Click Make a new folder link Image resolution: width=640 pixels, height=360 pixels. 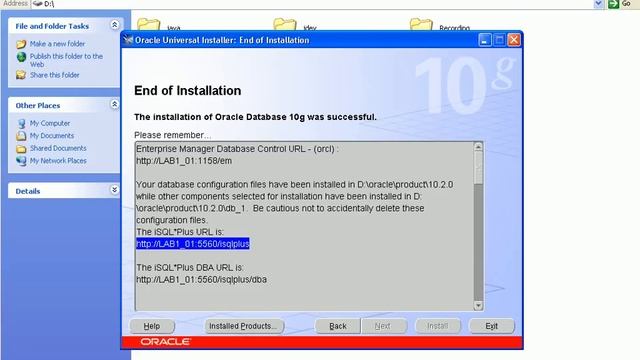[57, 44]
